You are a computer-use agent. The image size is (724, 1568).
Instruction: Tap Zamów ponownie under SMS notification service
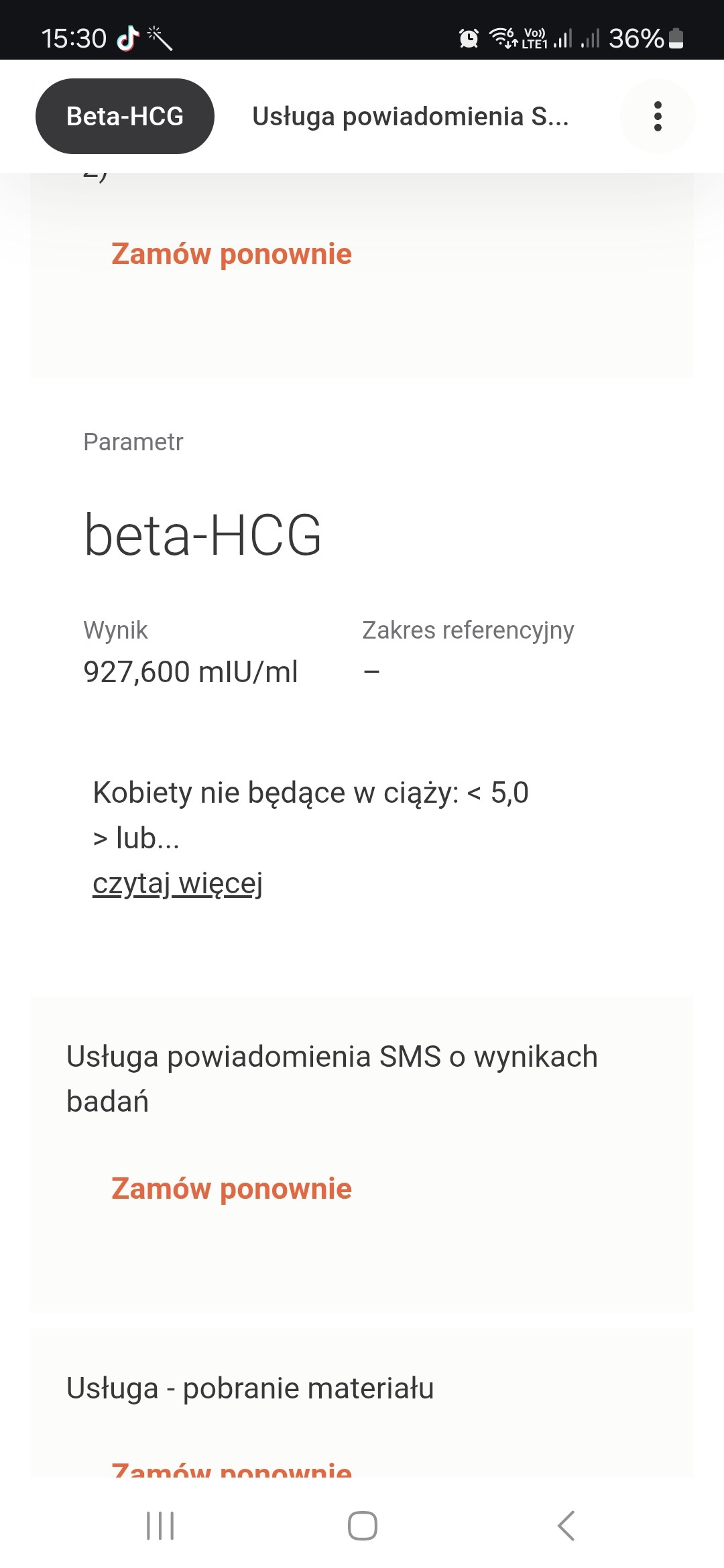(x=231, y=1189)
